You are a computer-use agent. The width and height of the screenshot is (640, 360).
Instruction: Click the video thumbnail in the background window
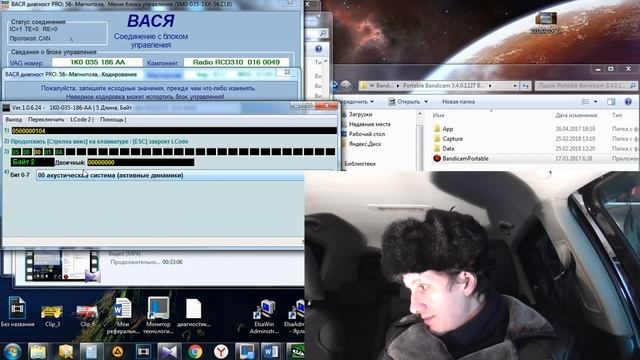(61, 266)
